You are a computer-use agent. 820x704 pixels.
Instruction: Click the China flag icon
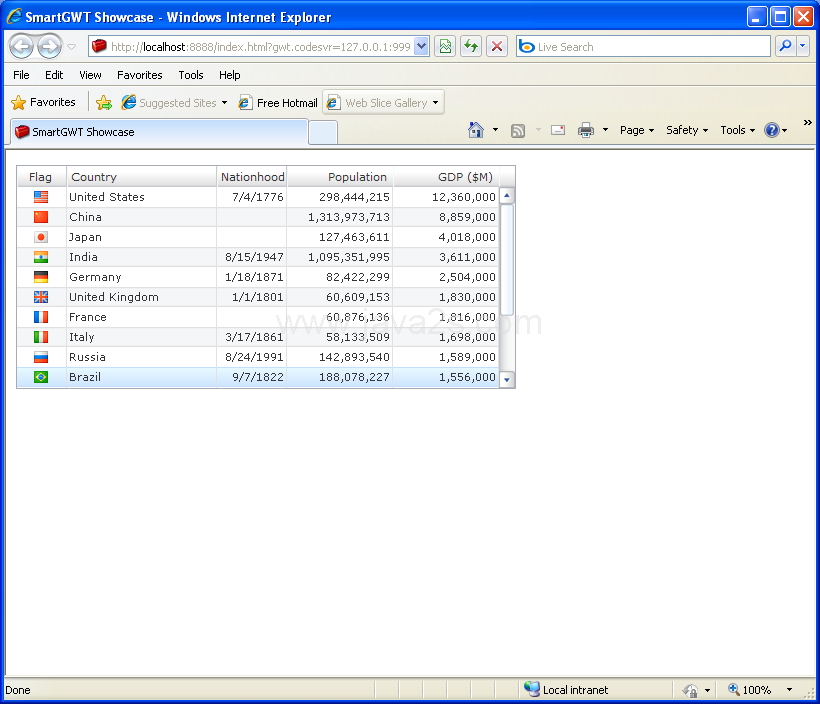(x=41, y=217)
